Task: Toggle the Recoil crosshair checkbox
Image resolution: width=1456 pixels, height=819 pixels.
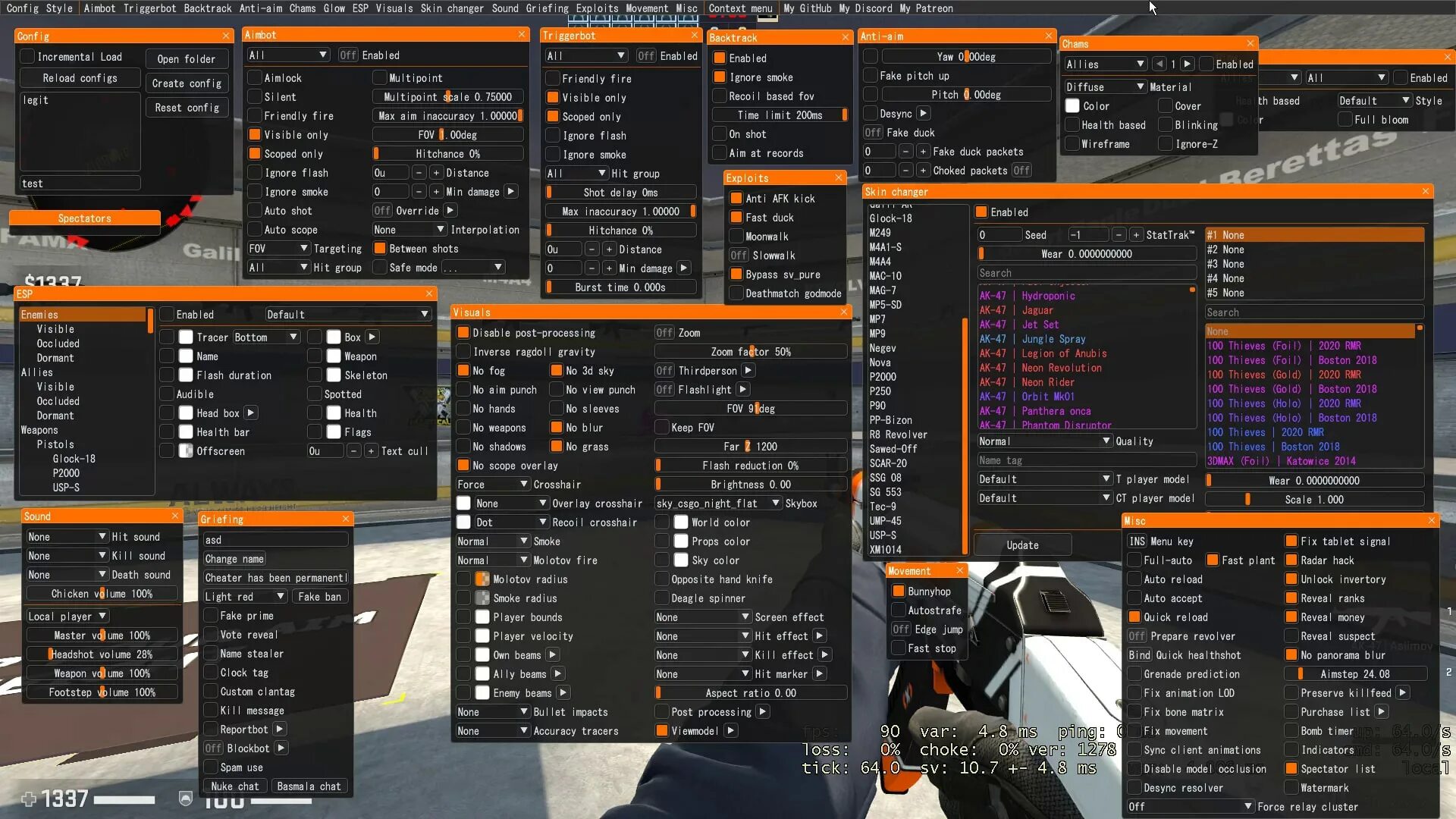Action: coord(463,521)
